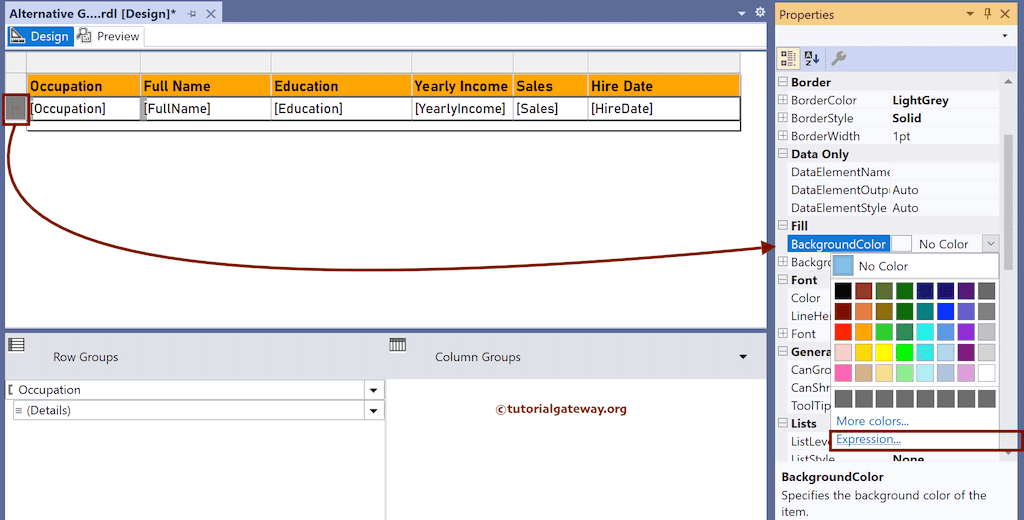The image size is (1024, 520).
Task: Select the Occupation header cell
Action: point(84,86)
